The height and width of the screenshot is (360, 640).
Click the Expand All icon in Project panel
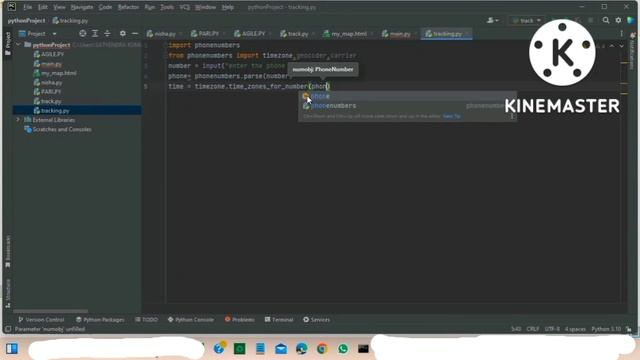(95, 33)
